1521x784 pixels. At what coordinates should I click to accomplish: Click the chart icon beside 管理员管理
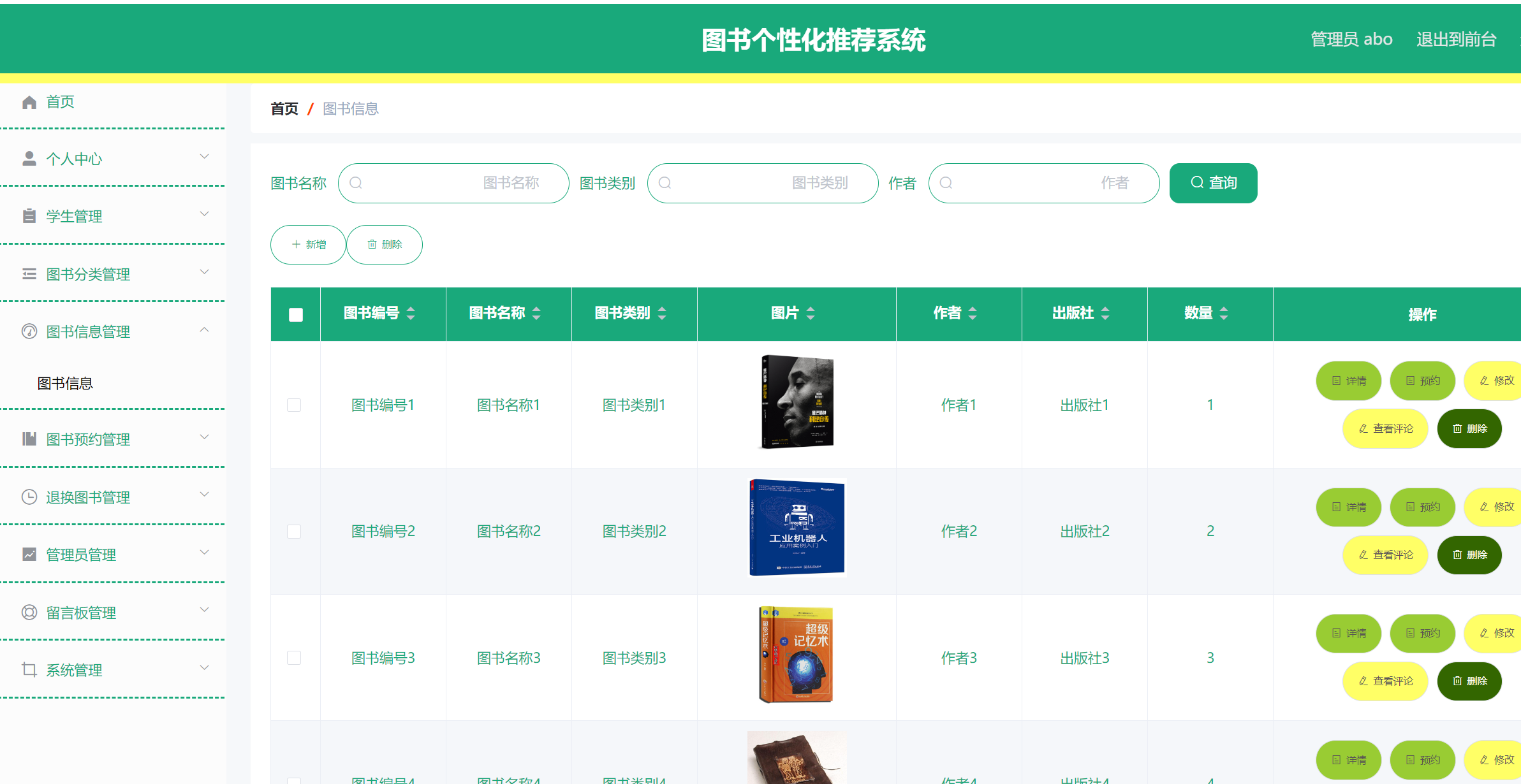29,554
